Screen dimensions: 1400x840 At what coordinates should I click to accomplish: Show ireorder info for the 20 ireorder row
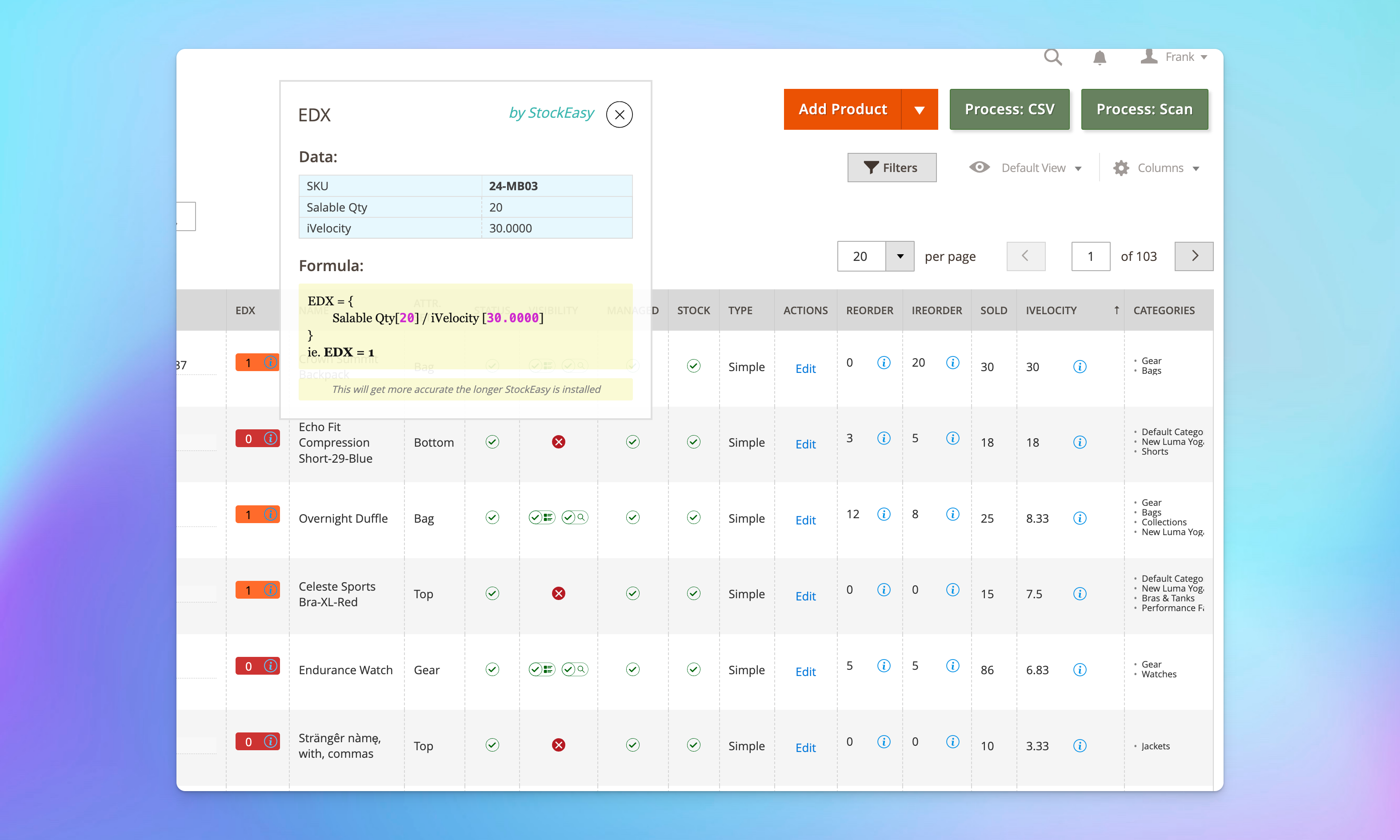click(x=952, y=362)
